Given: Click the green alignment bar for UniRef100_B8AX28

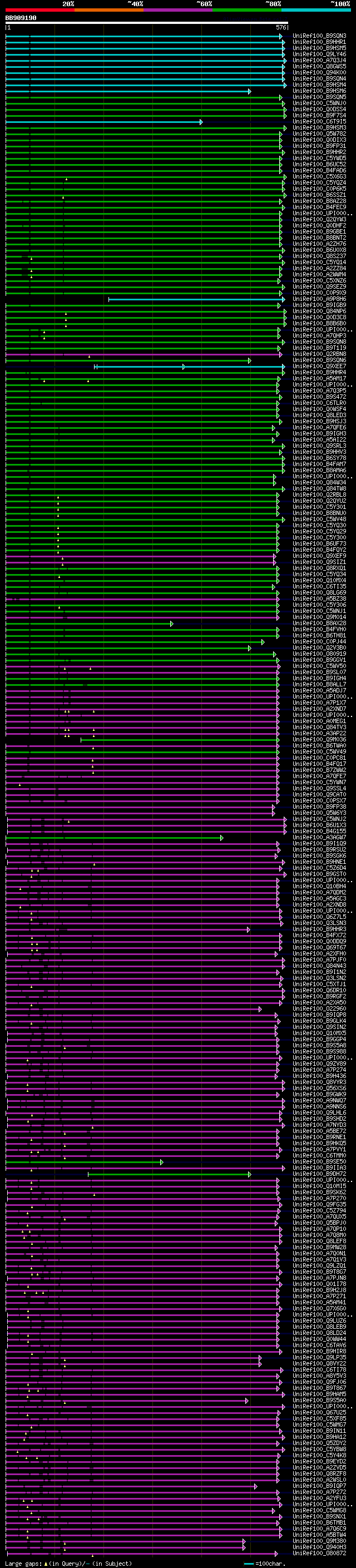Looking at the screenshot, I should [89, 624].
